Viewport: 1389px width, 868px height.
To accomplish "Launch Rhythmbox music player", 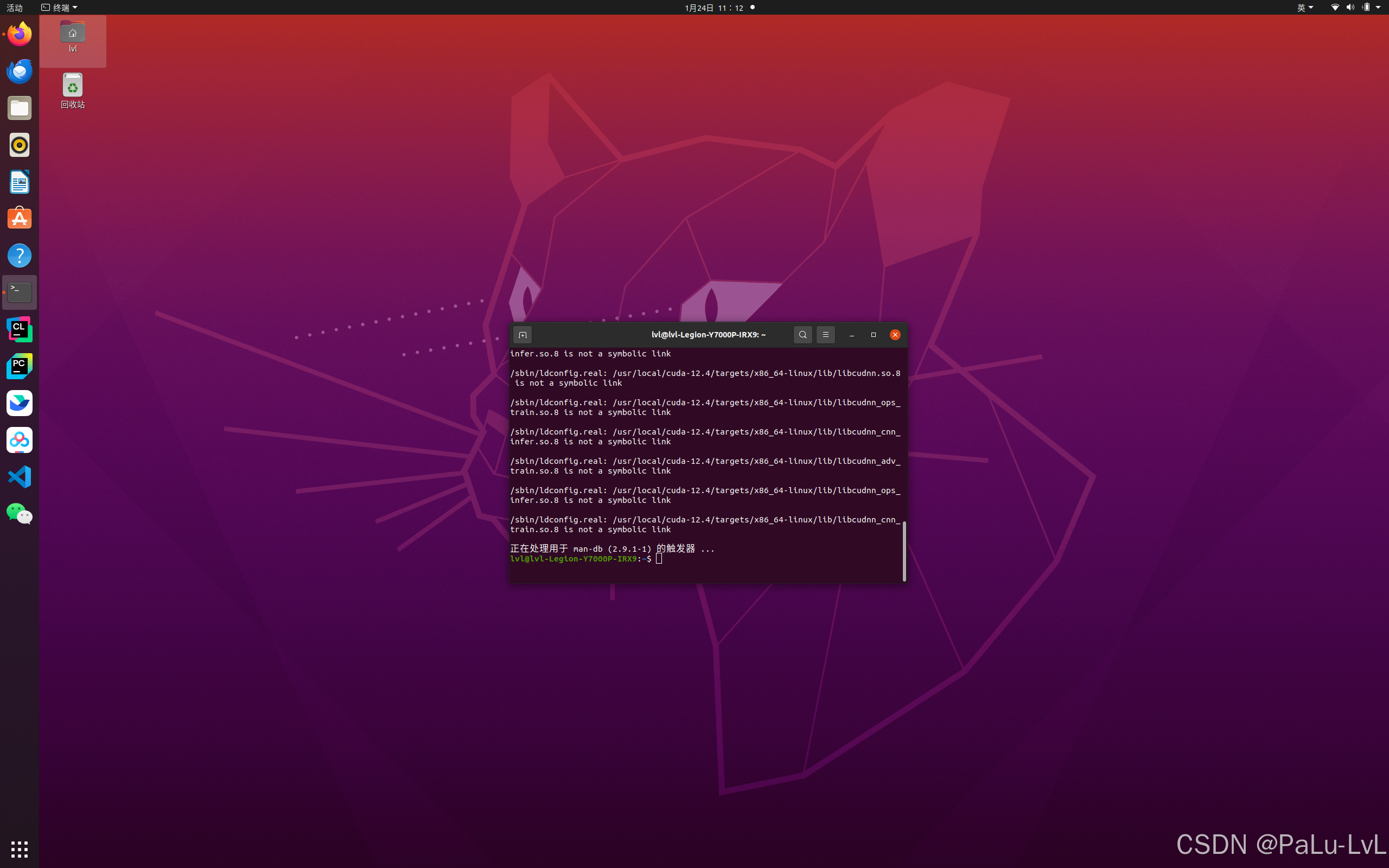I will [x=20, y=145].
